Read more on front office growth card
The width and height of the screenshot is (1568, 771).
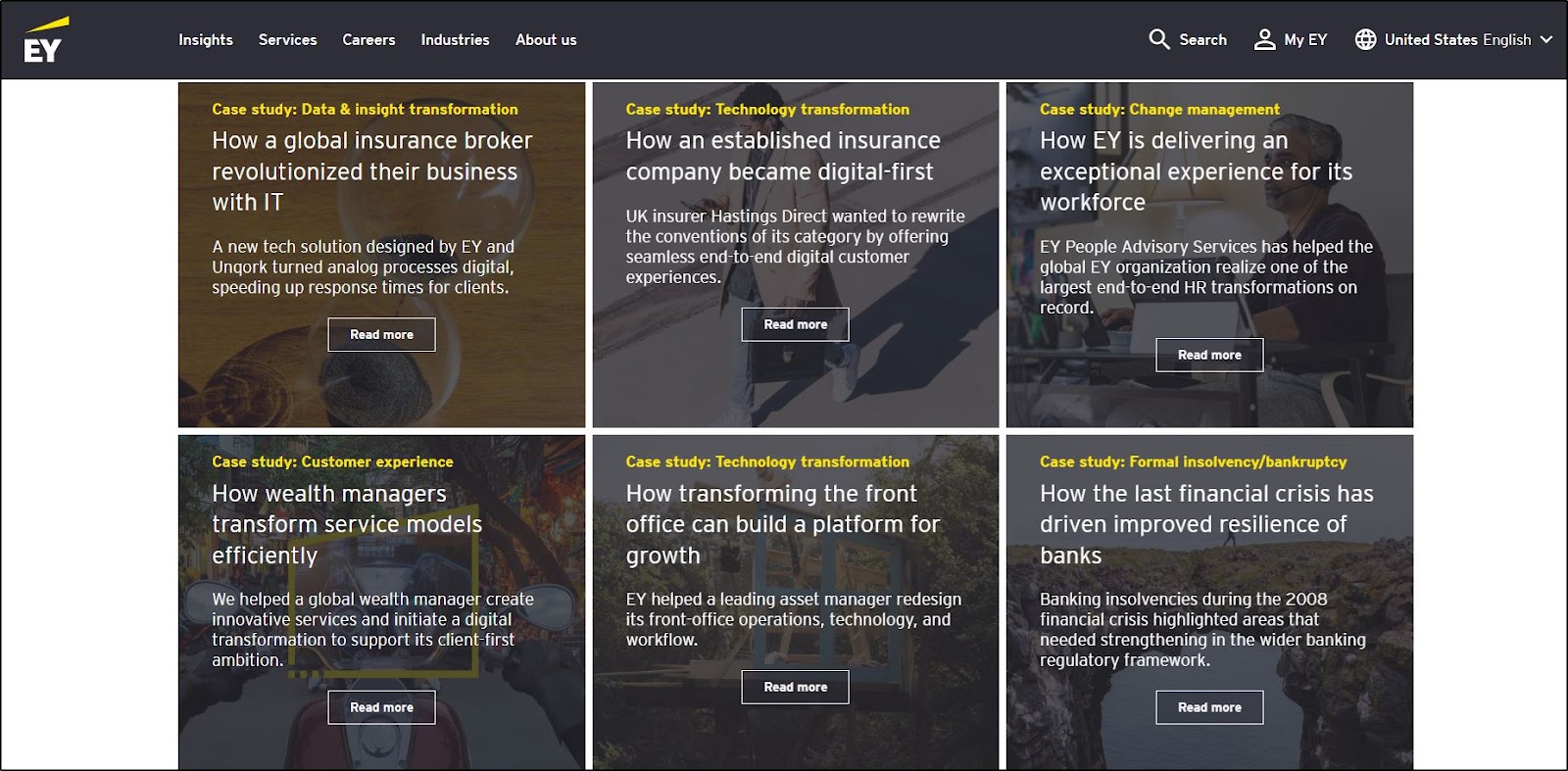click(x=795, y=687)
